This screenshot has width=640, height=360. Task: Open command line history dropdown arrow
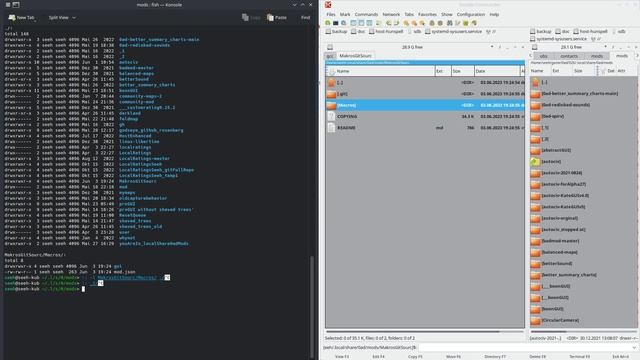pos(634,348)
